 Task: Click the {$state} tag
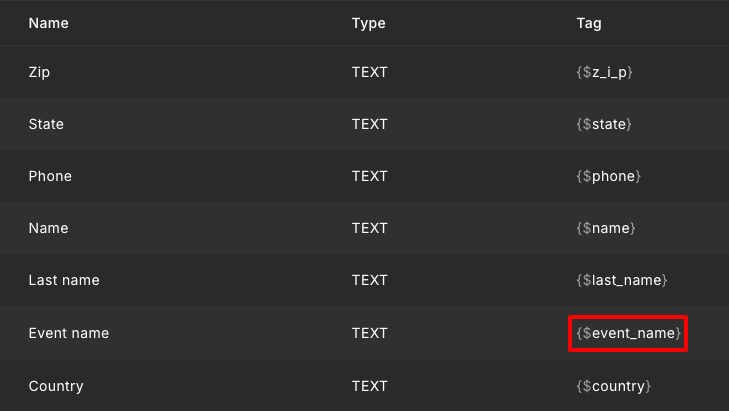(604, 124)
